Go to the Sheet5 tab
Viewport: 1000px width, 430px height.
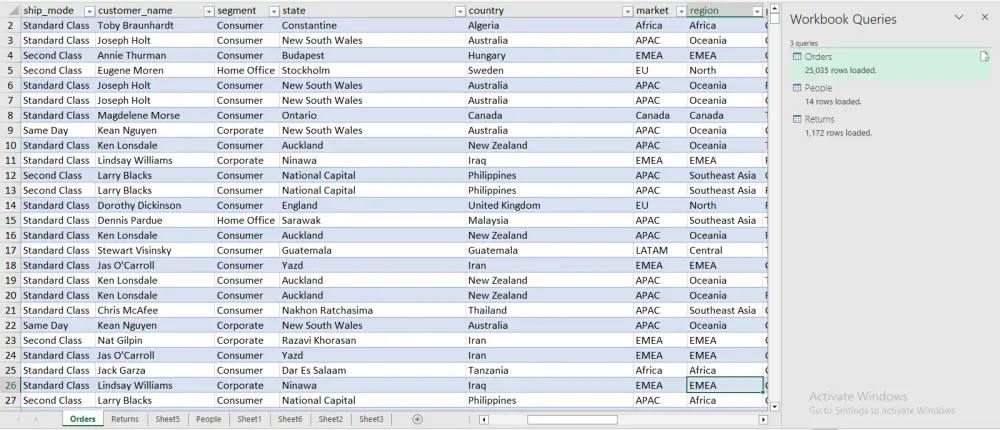167,419
